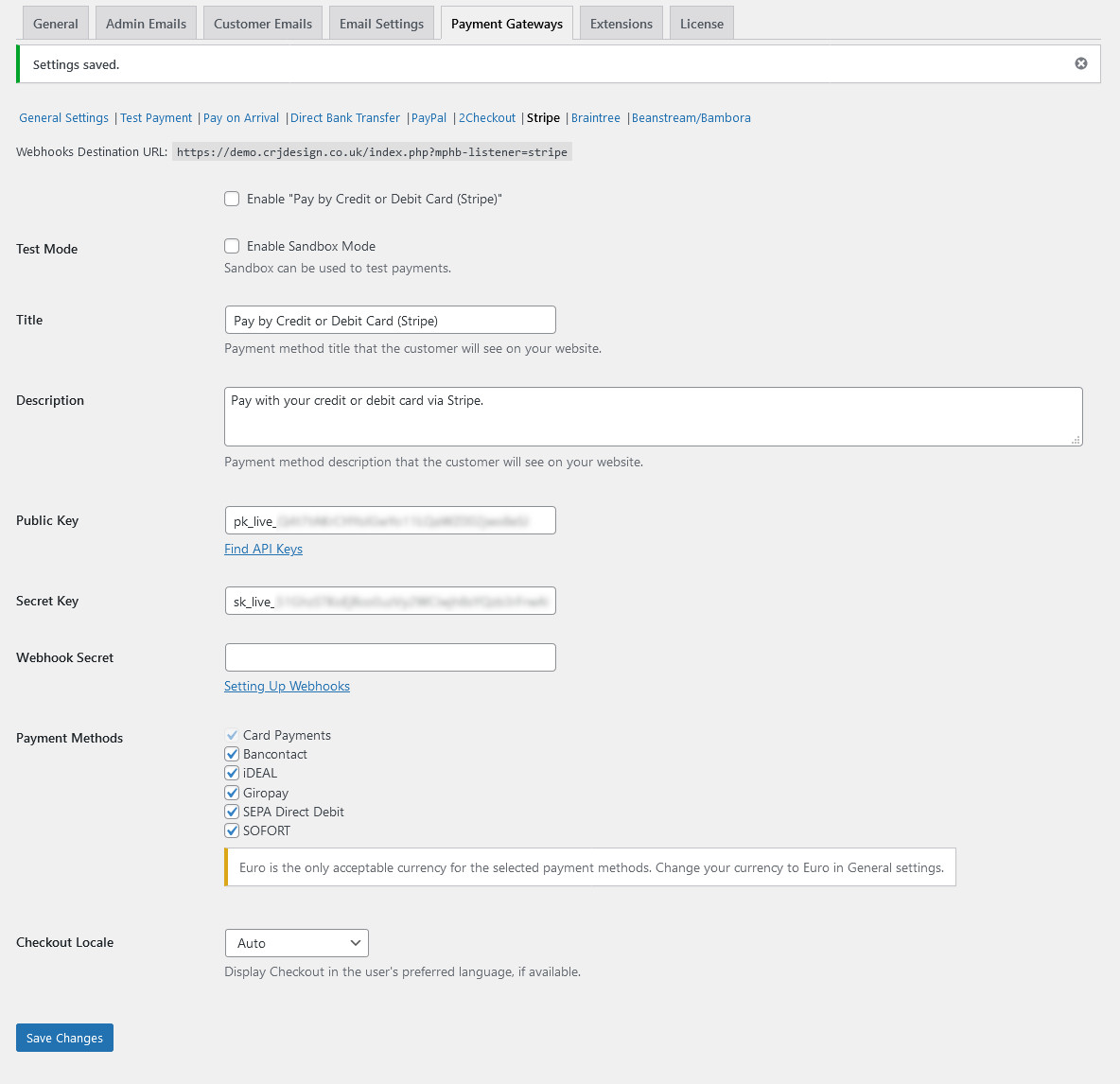Switch to the Customer Emails tab
1120x1084 pixels.
[263, 24]
